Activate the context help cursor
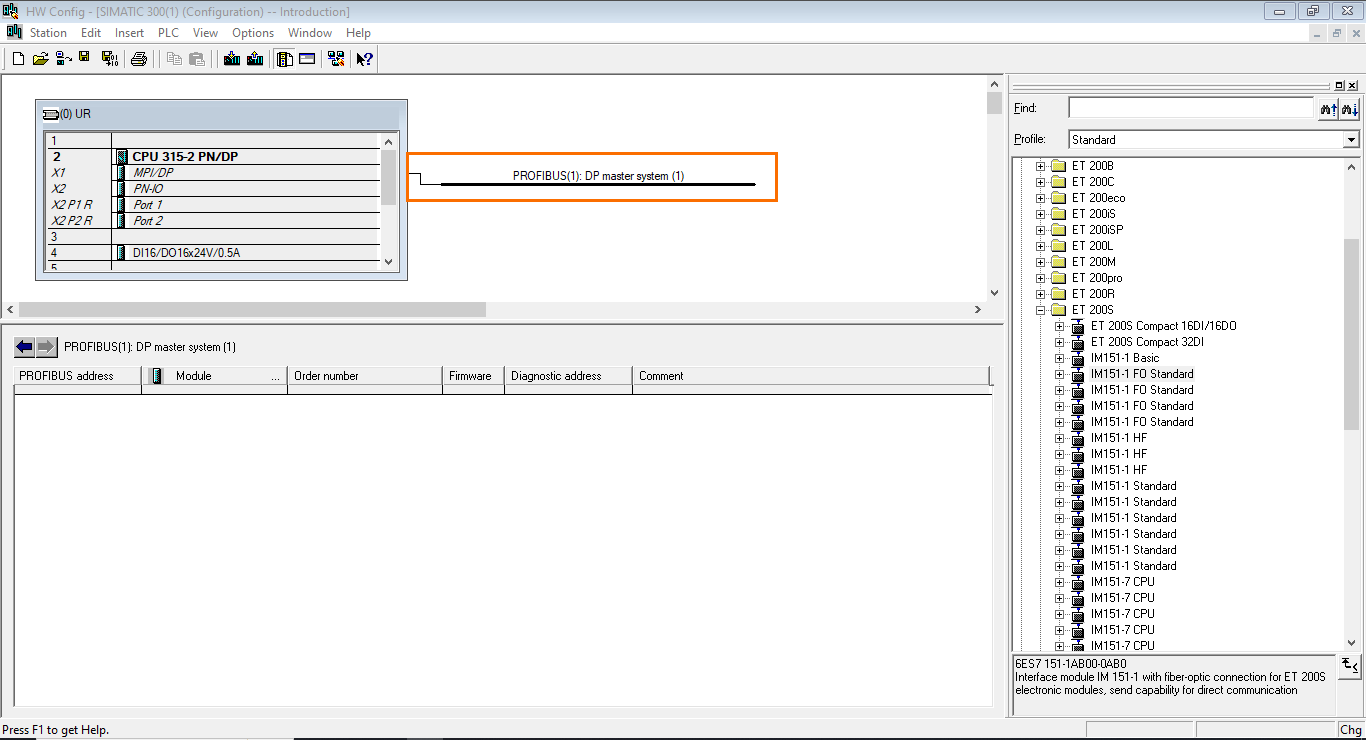The height and width of the screenshot is (740, 1366). coord(363,58)
